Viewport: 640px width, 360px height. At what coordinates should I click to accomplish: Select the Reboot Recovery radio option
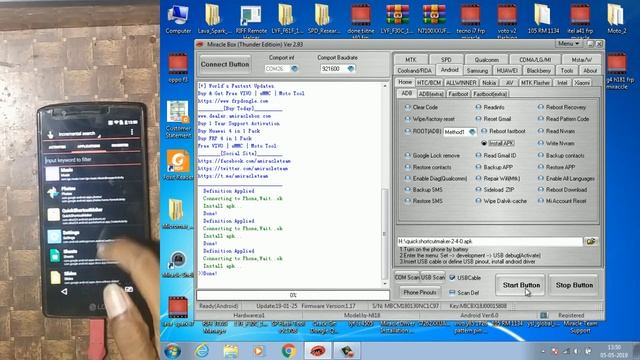coord(562,107)
